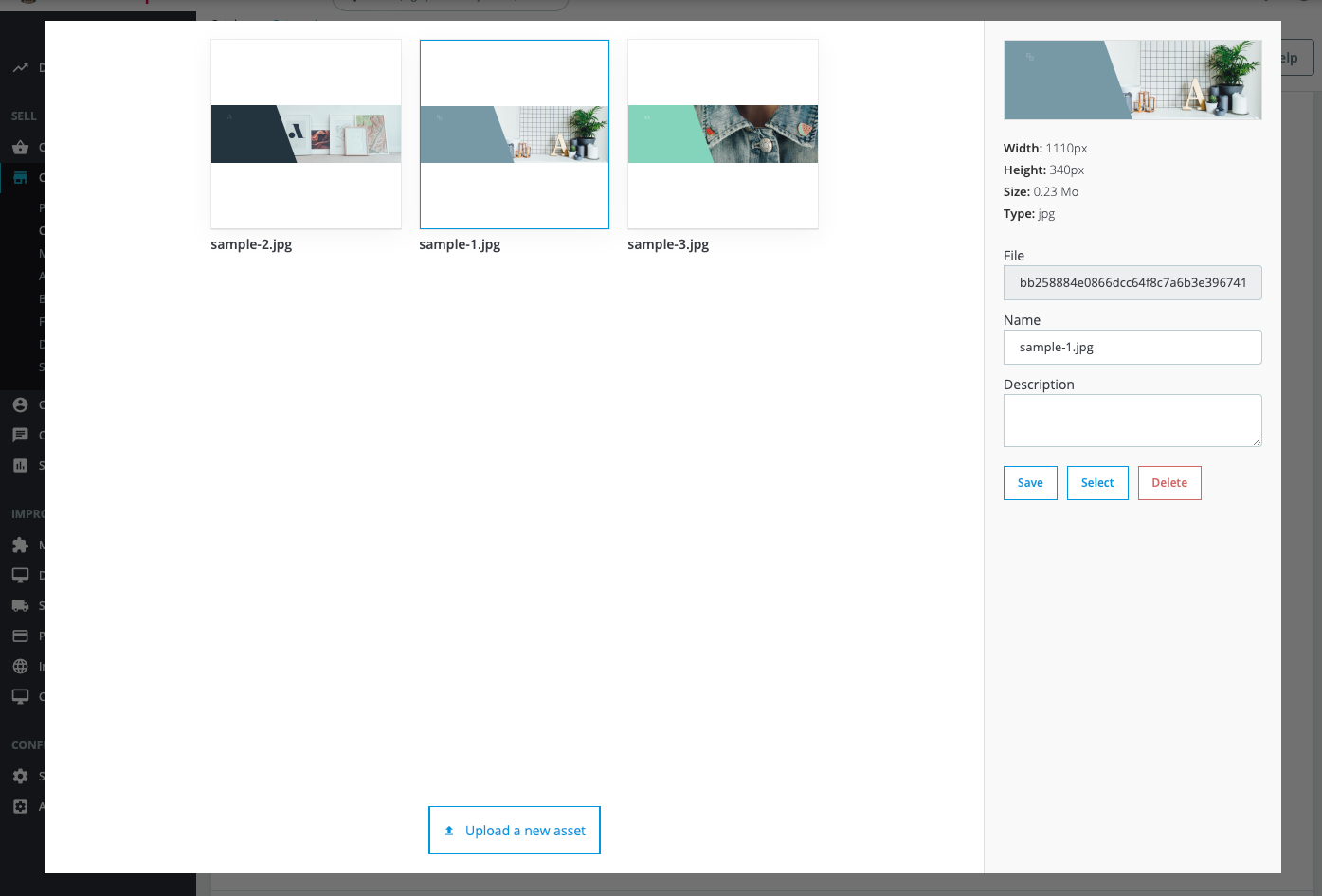This screenshot has width=1322, height=896.
Task: Open Customers via the person icon
Action: tap(20, 405)
